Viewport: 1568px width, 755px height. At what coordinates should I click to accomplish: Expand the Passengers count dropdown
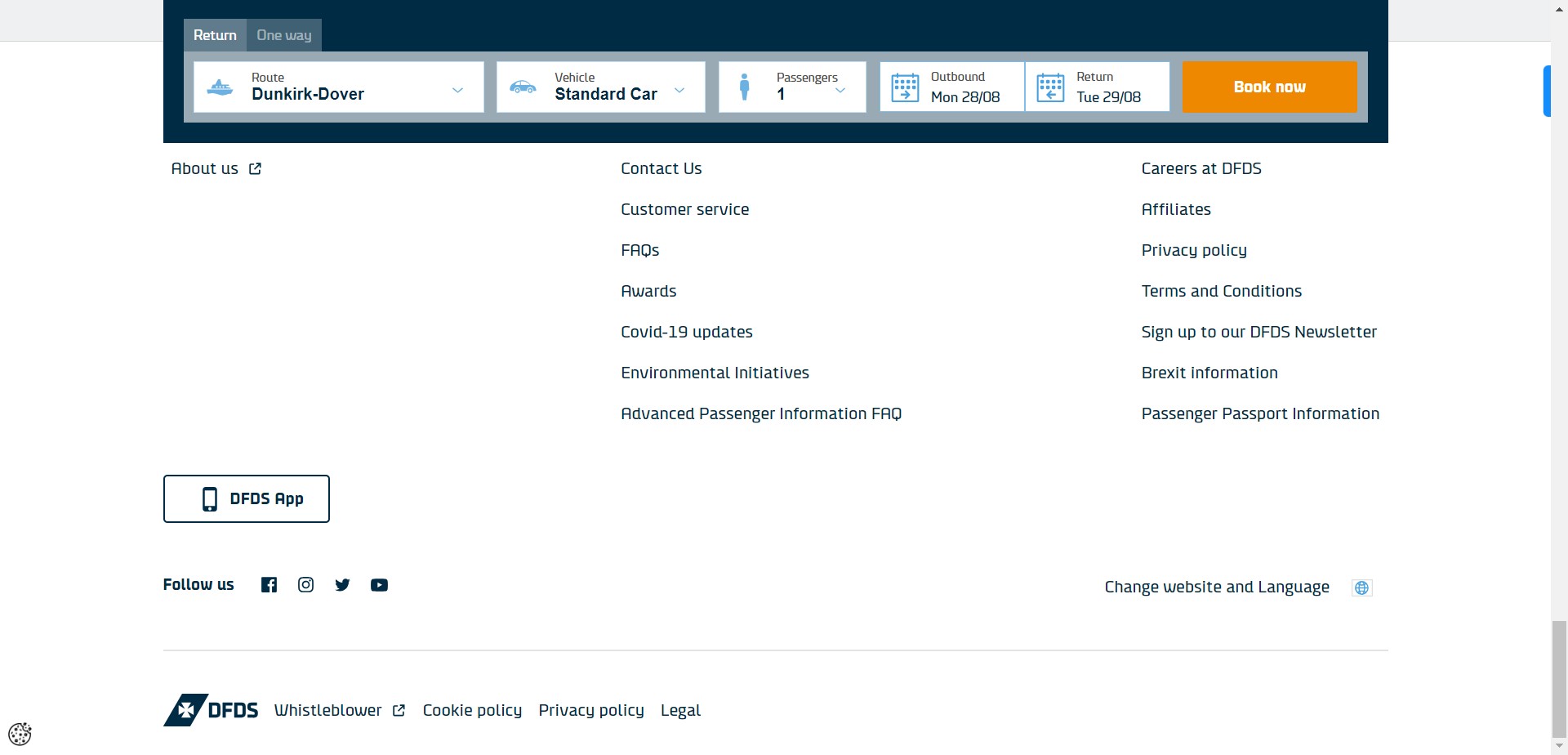840,90
